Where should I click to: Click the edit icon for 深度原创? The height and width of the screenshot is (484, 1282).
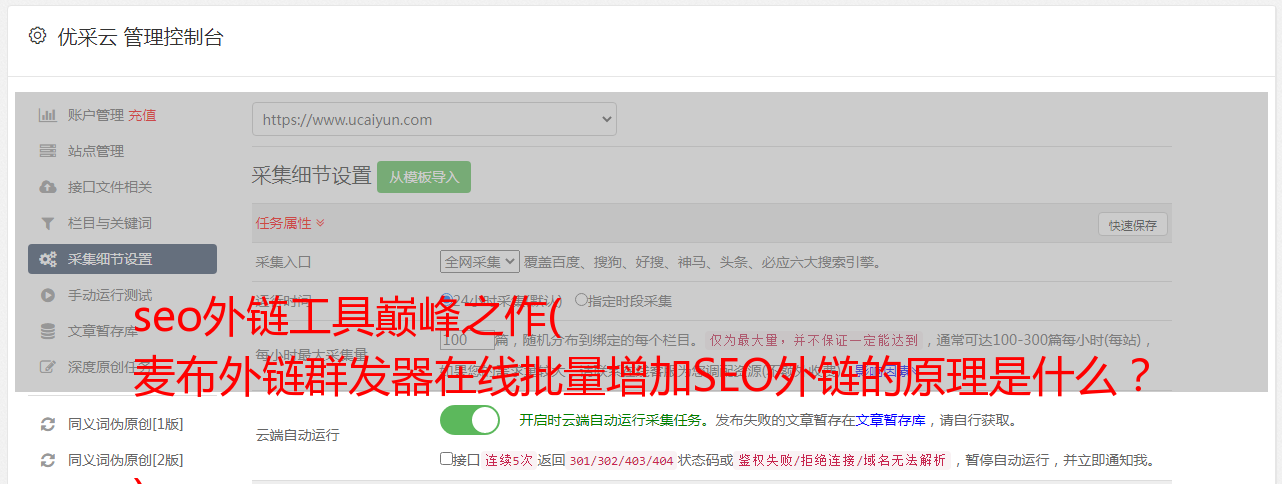click(x=47, y=367)
